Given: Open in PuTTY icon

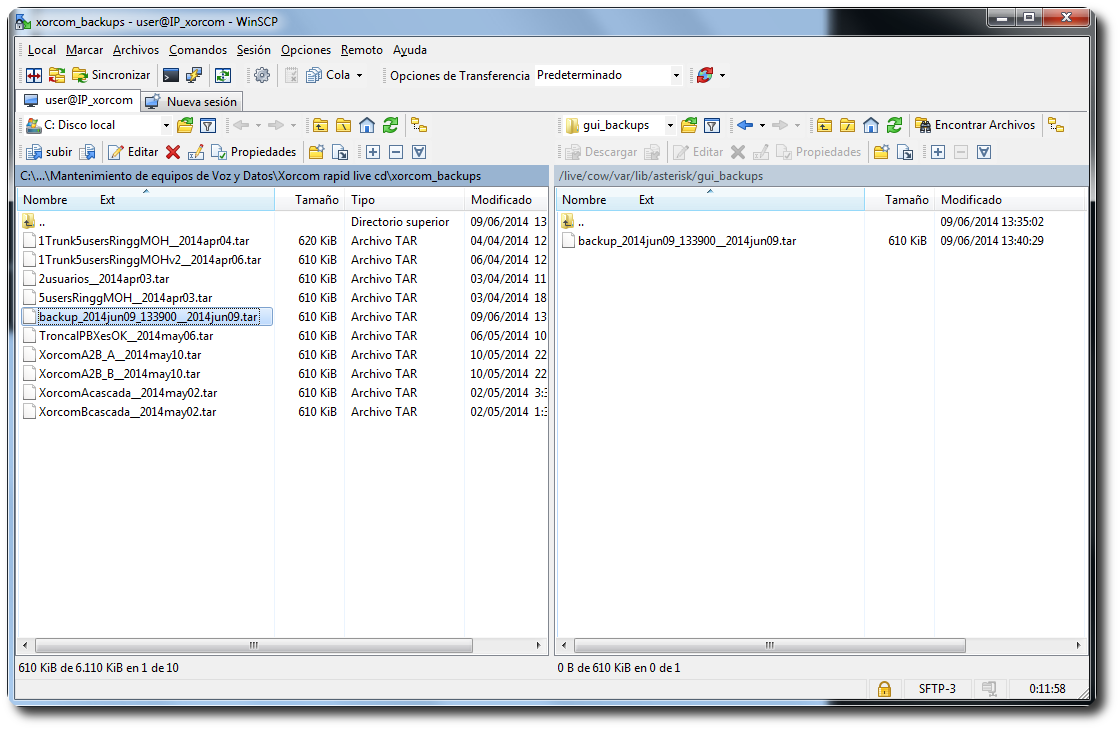Looking at the screenshot, I should tap(194, 75).
